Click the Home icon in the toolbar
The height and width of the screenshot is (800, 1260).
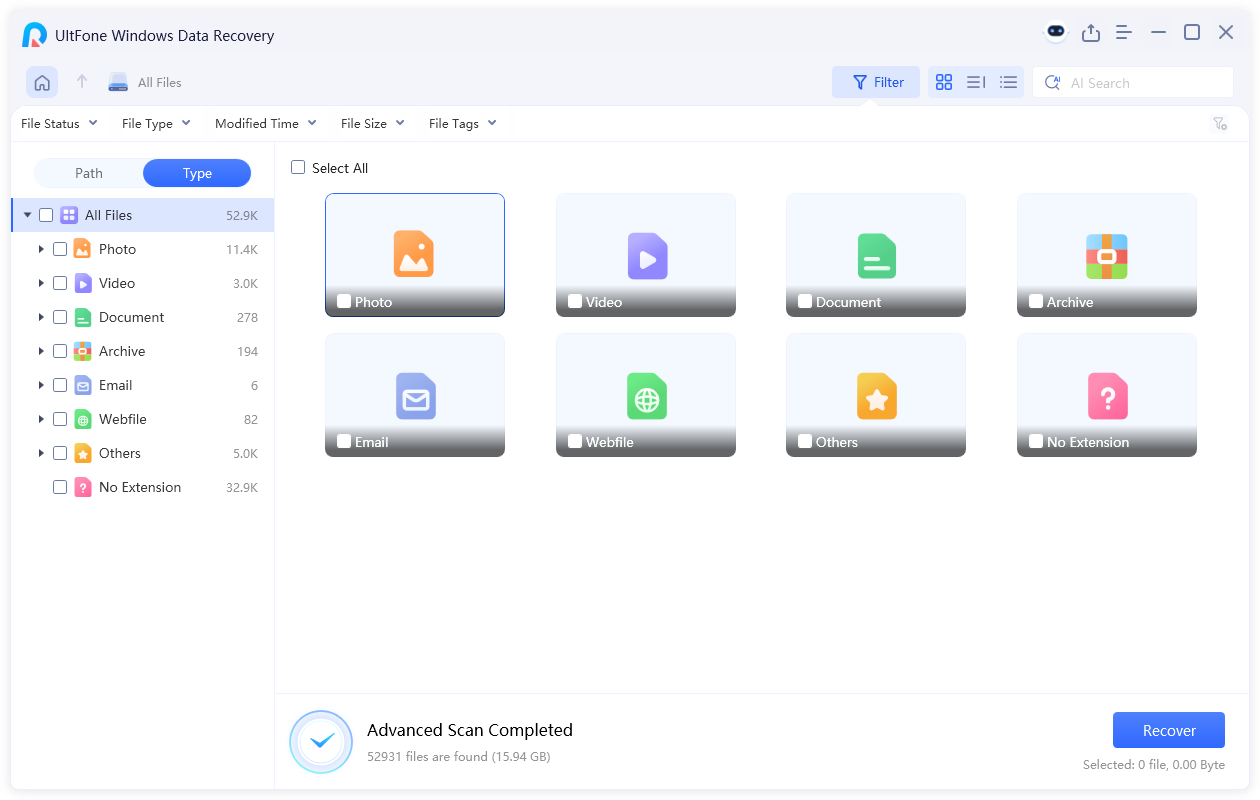click(42, 82)
